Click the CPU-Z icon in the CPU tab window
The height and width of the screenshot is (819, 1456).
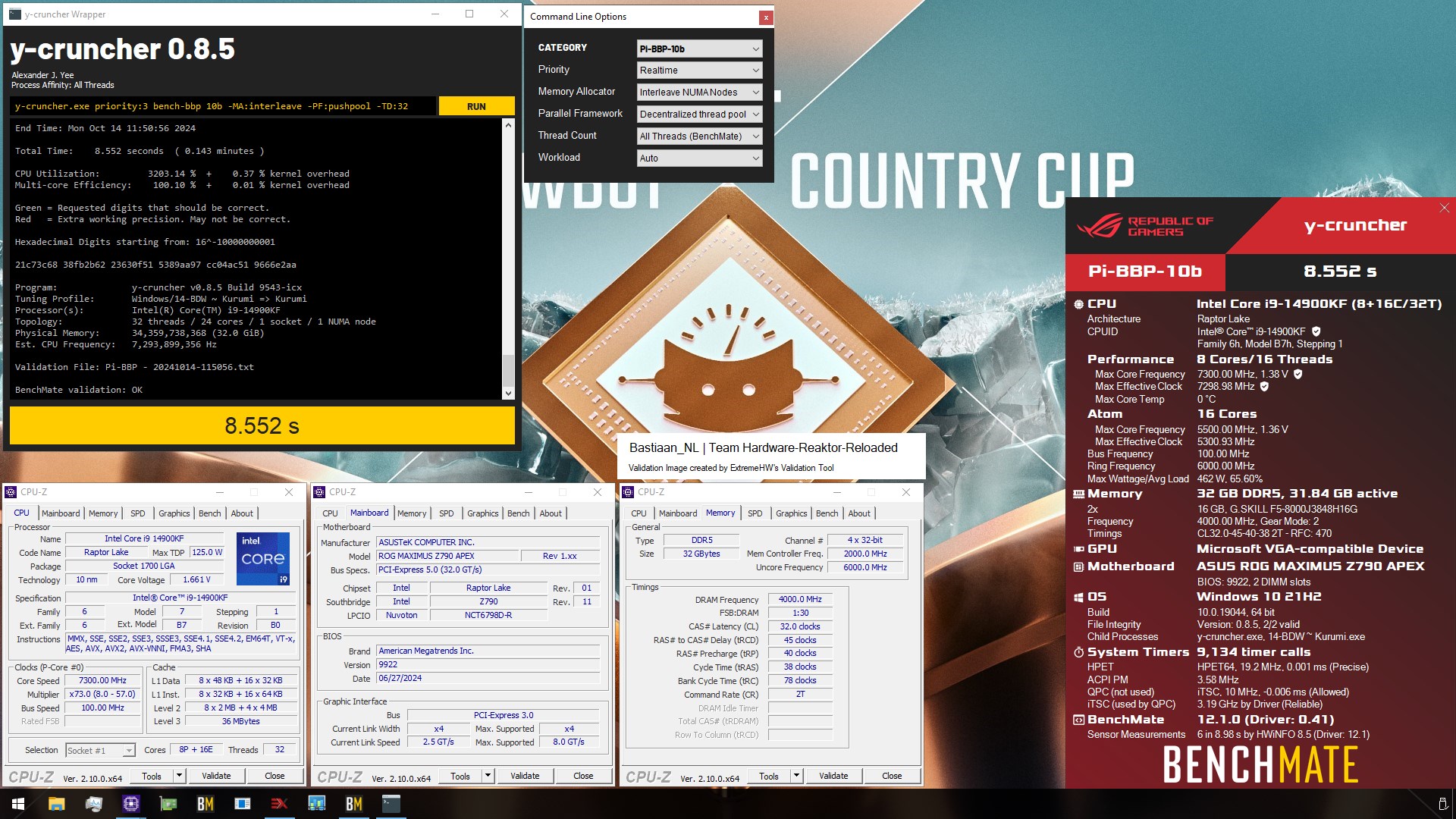click(11, 492)
